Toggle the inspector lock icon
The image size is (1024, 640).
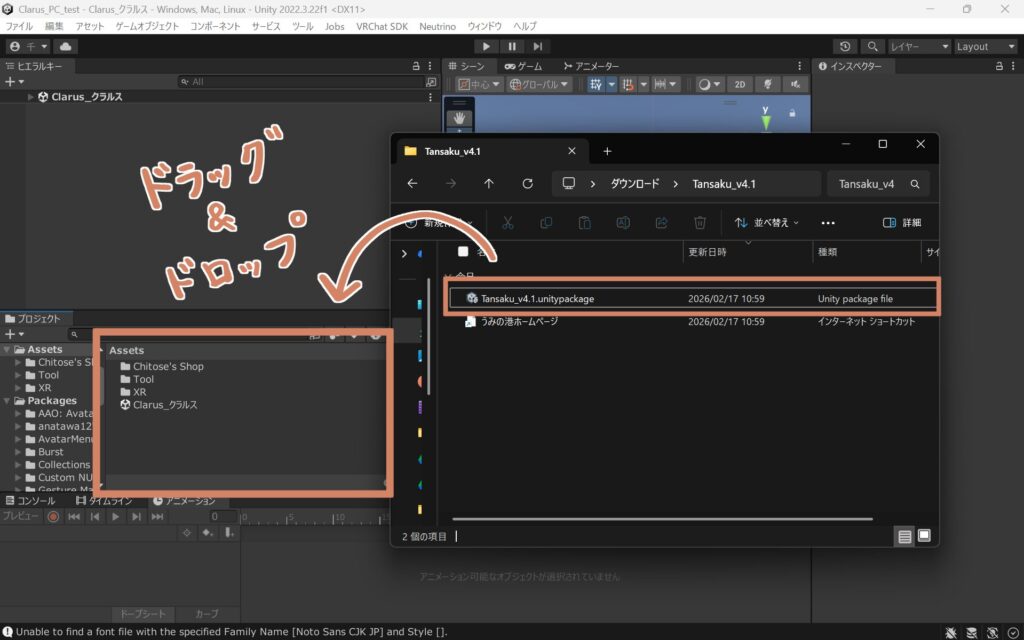(998, 66)
